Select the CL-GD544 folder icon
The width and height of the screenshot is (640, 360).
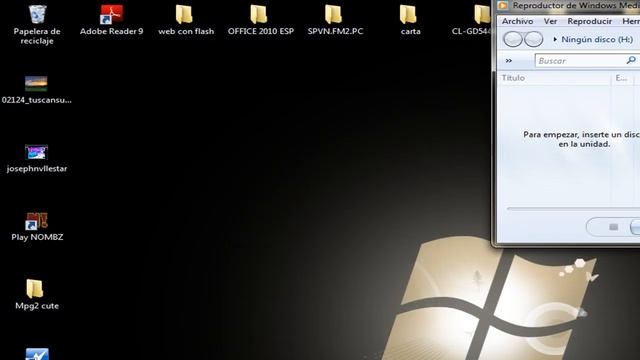[x=482, y=15]
